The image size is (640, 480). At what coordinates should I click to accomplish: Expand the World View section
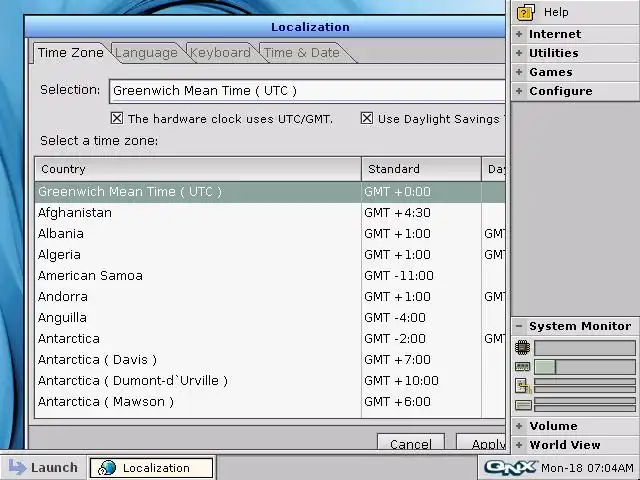click(575, 445)
